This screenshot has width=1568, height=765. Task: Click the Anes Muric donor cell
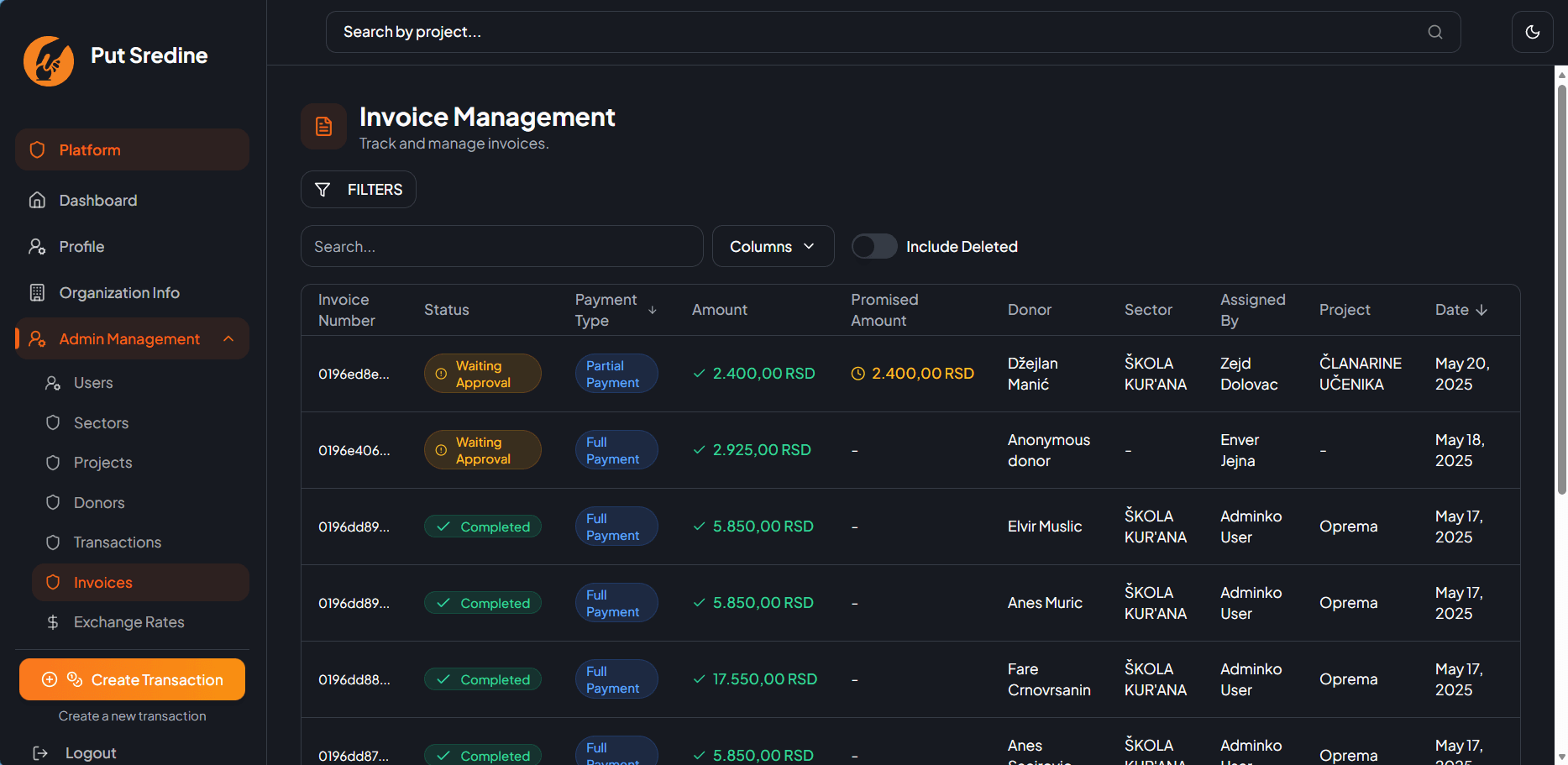pyautogui.click(x=1045, y=603)
